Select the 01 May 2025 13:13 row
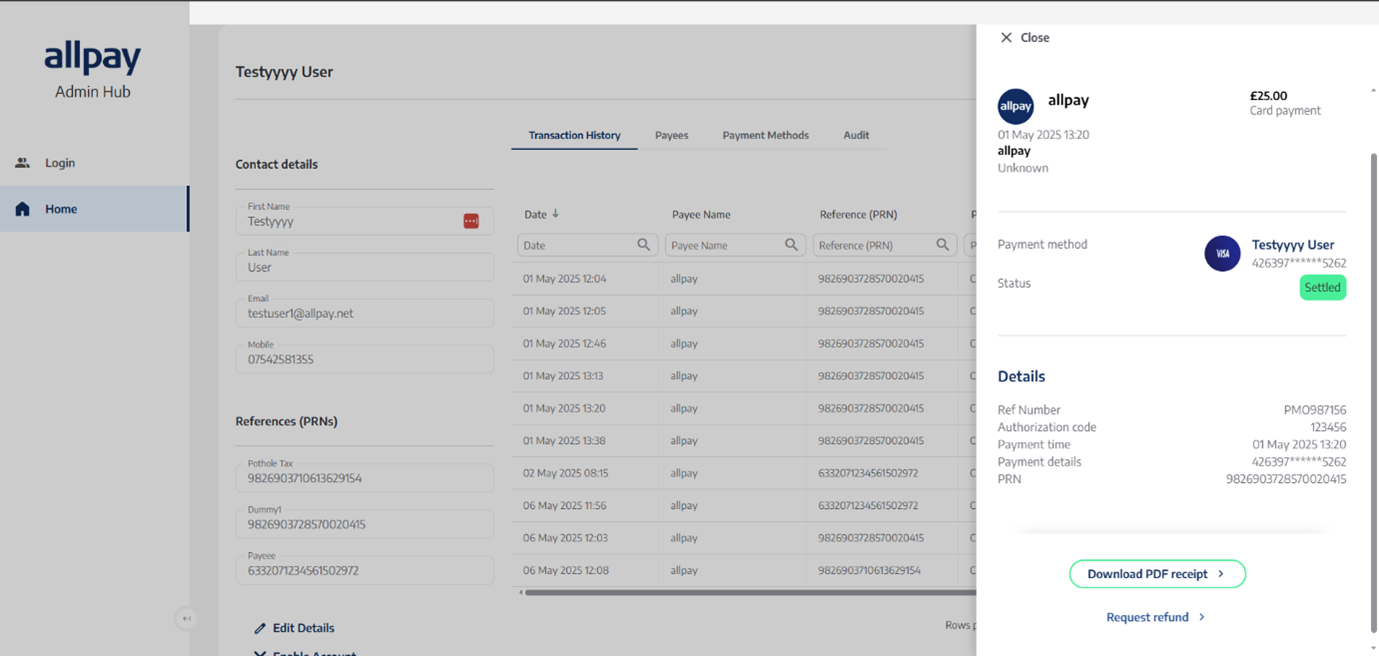 [x=745, y=376]
